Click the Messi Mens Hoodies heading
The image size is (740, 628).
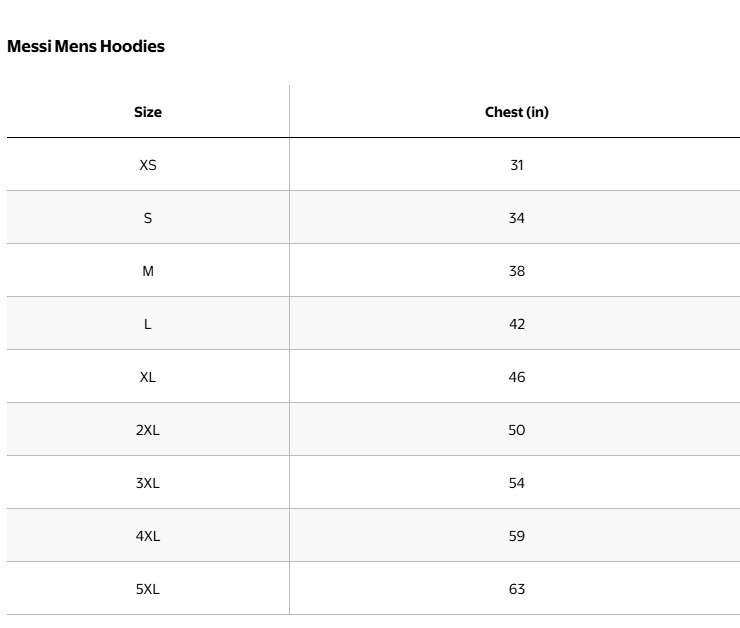(86, 46)
